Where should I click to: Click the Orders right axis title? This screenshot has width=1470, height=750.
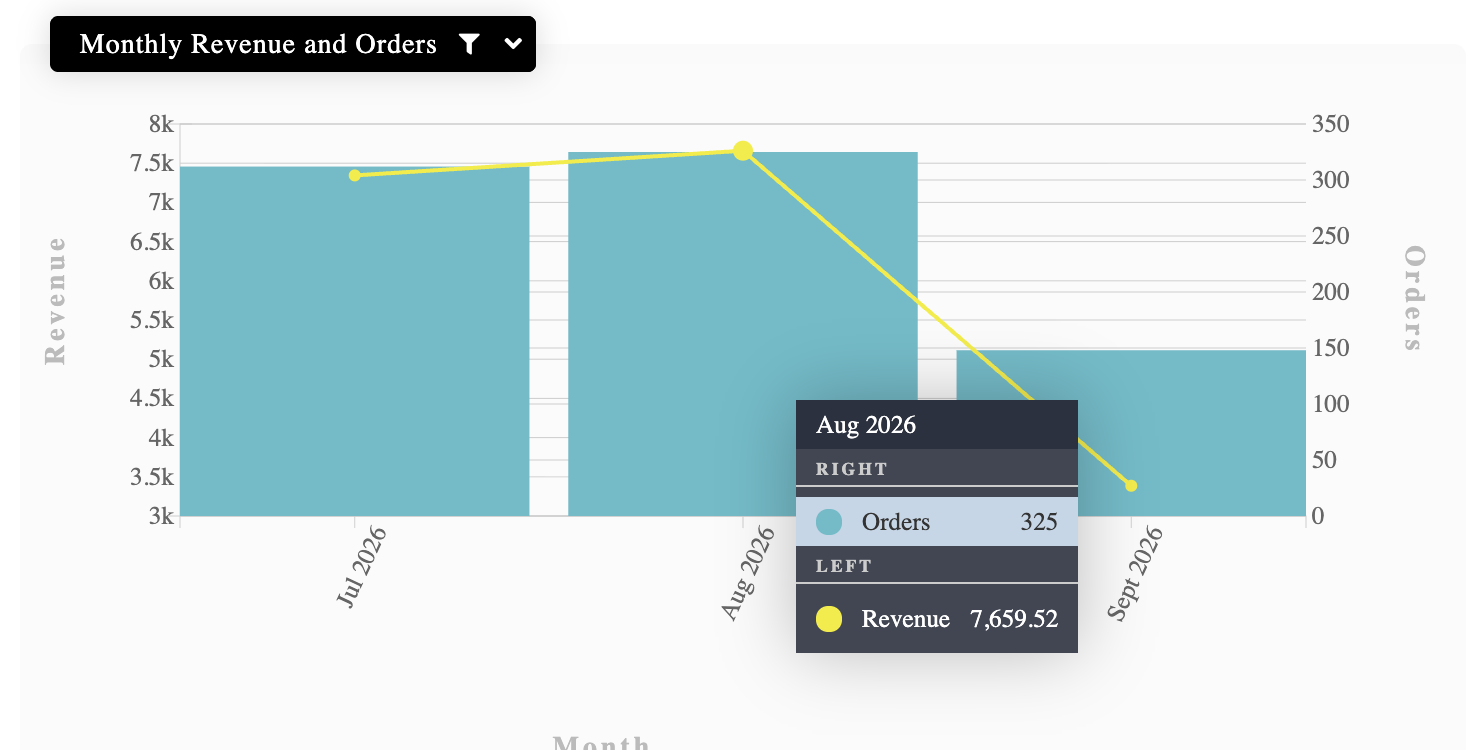(x=1413, y=298)
